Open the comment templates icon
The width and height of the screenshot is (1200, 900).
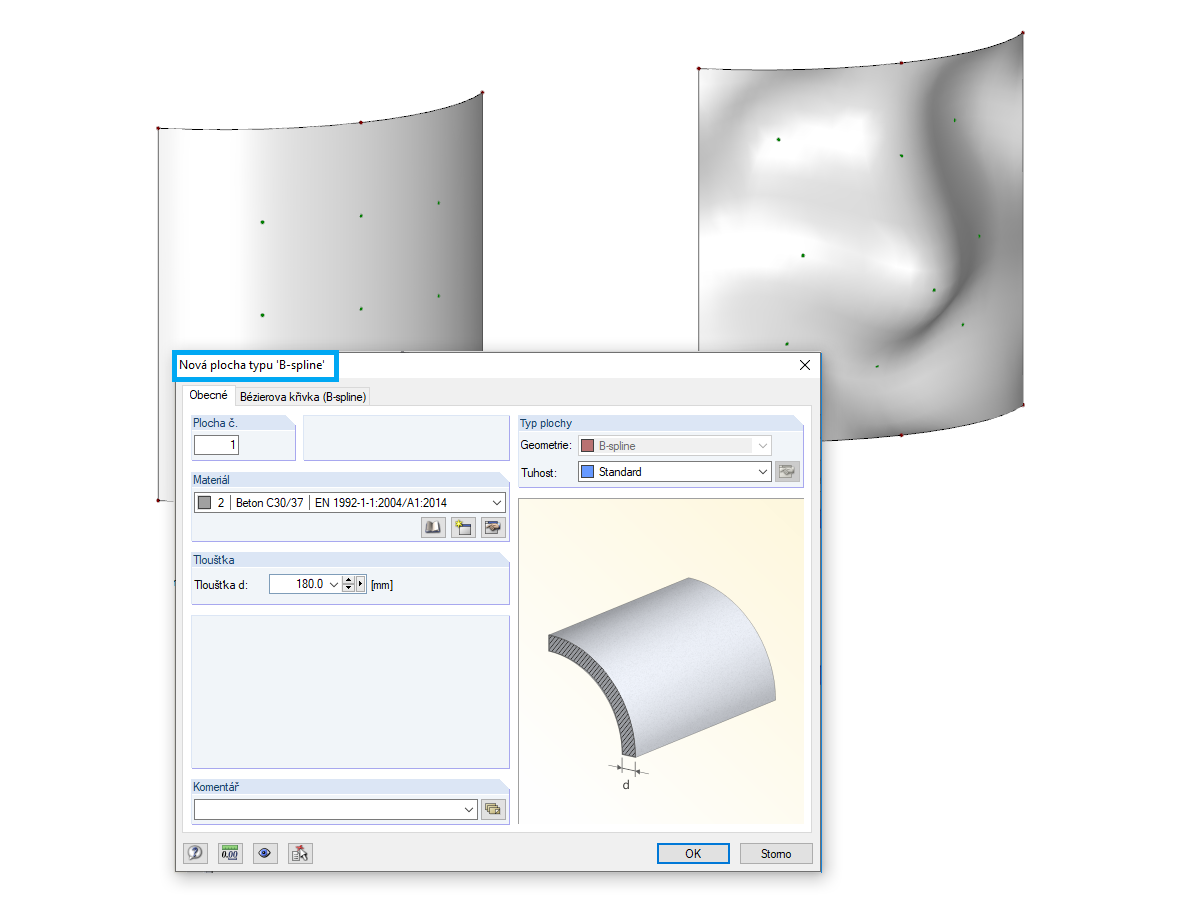(493, 809)
